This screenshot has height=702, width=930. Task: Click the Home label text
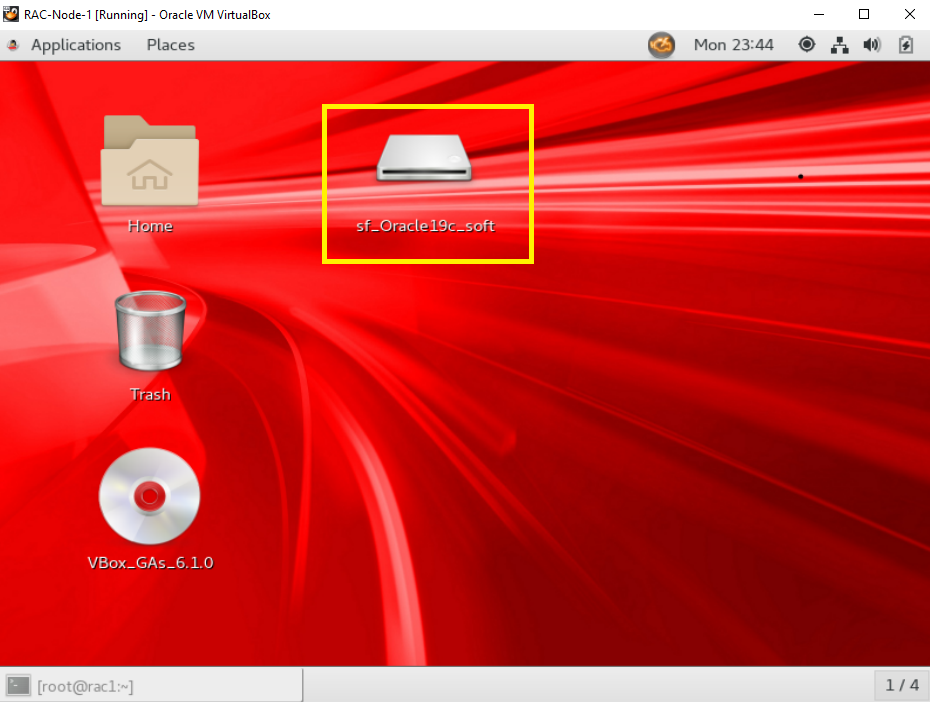pos(150,226)
